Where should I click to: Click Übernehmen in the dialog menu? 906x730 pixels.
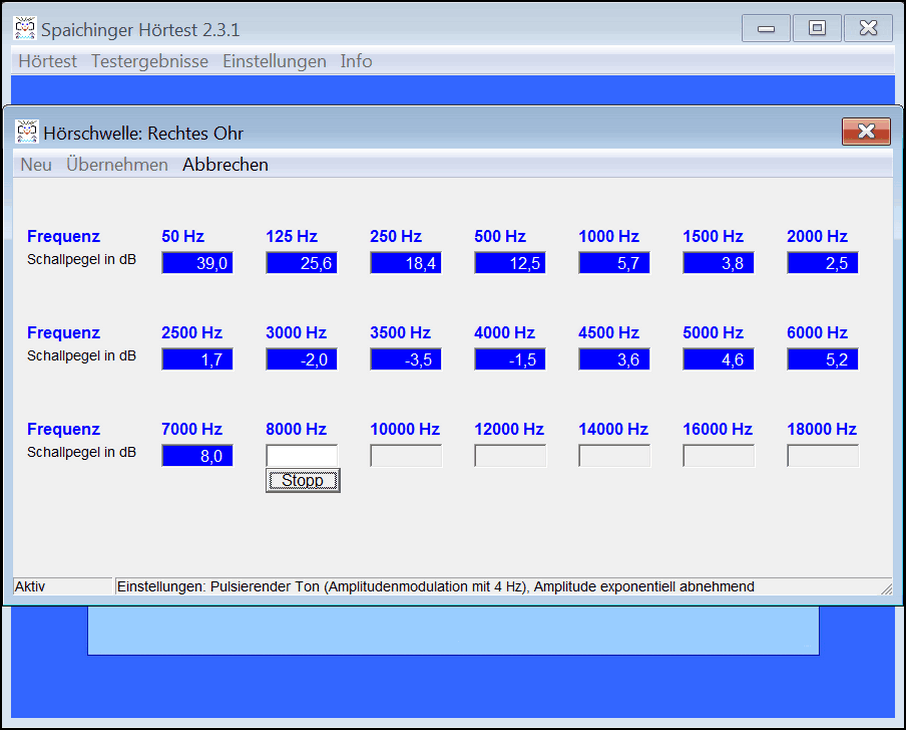click(117, 165)
